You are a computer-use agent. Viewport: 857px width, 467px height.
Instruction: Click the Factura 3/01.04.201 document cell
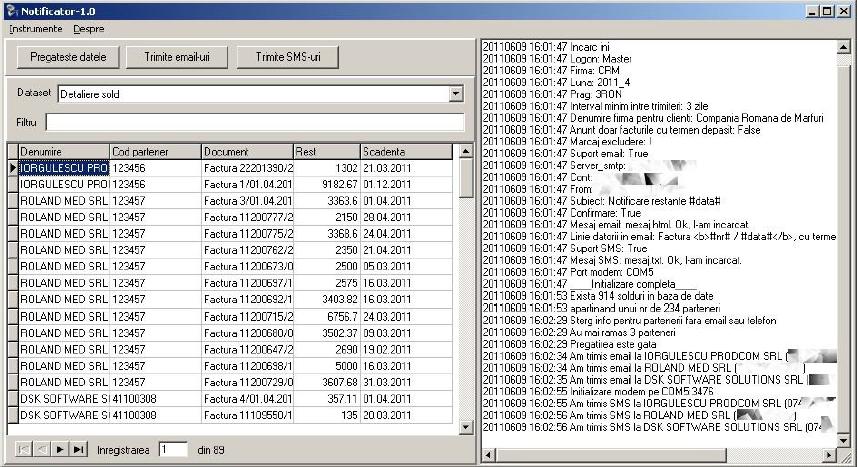(x=247, y=201)
